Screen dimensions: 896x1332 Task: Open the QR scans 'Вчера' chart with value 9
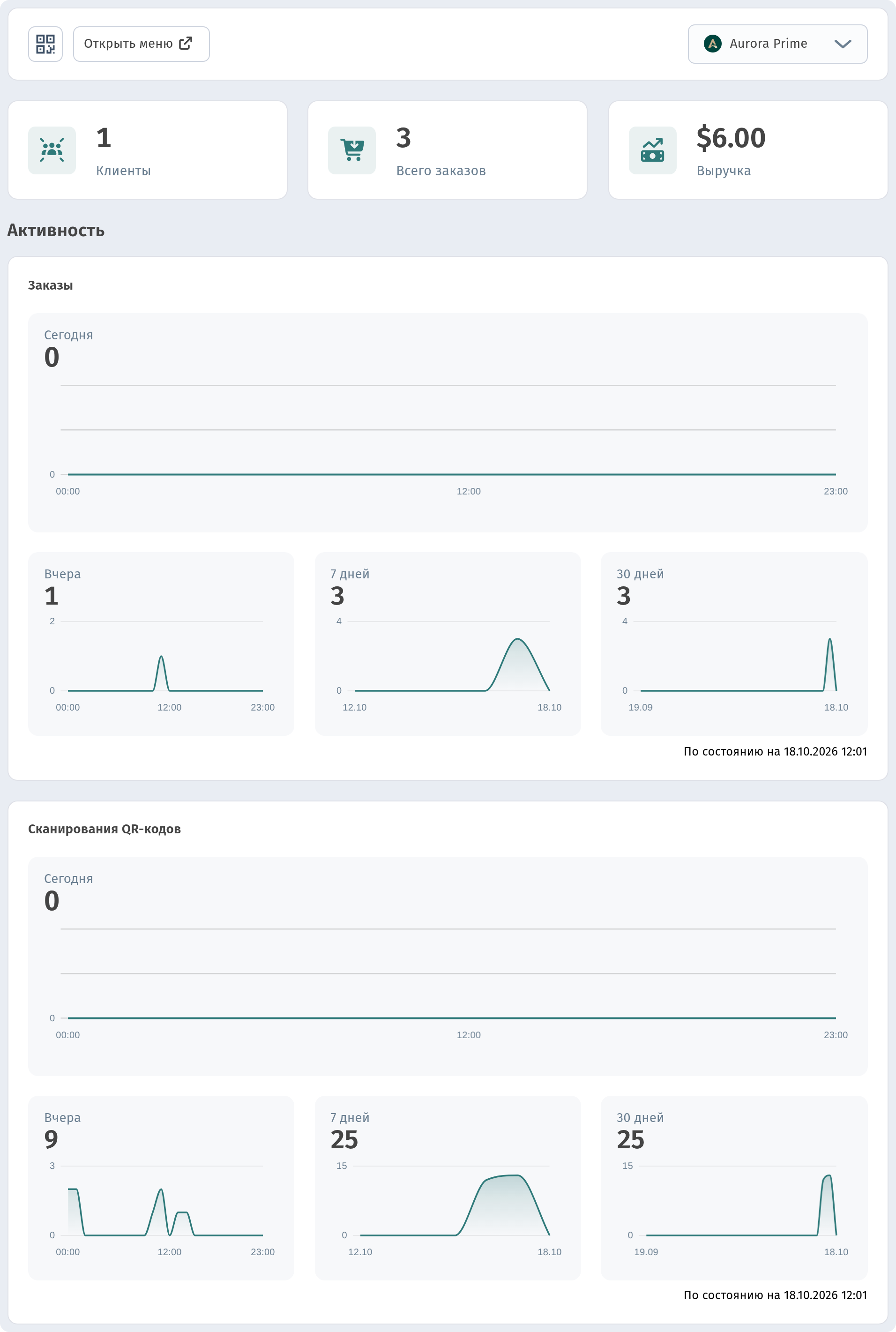point(161,1188)
